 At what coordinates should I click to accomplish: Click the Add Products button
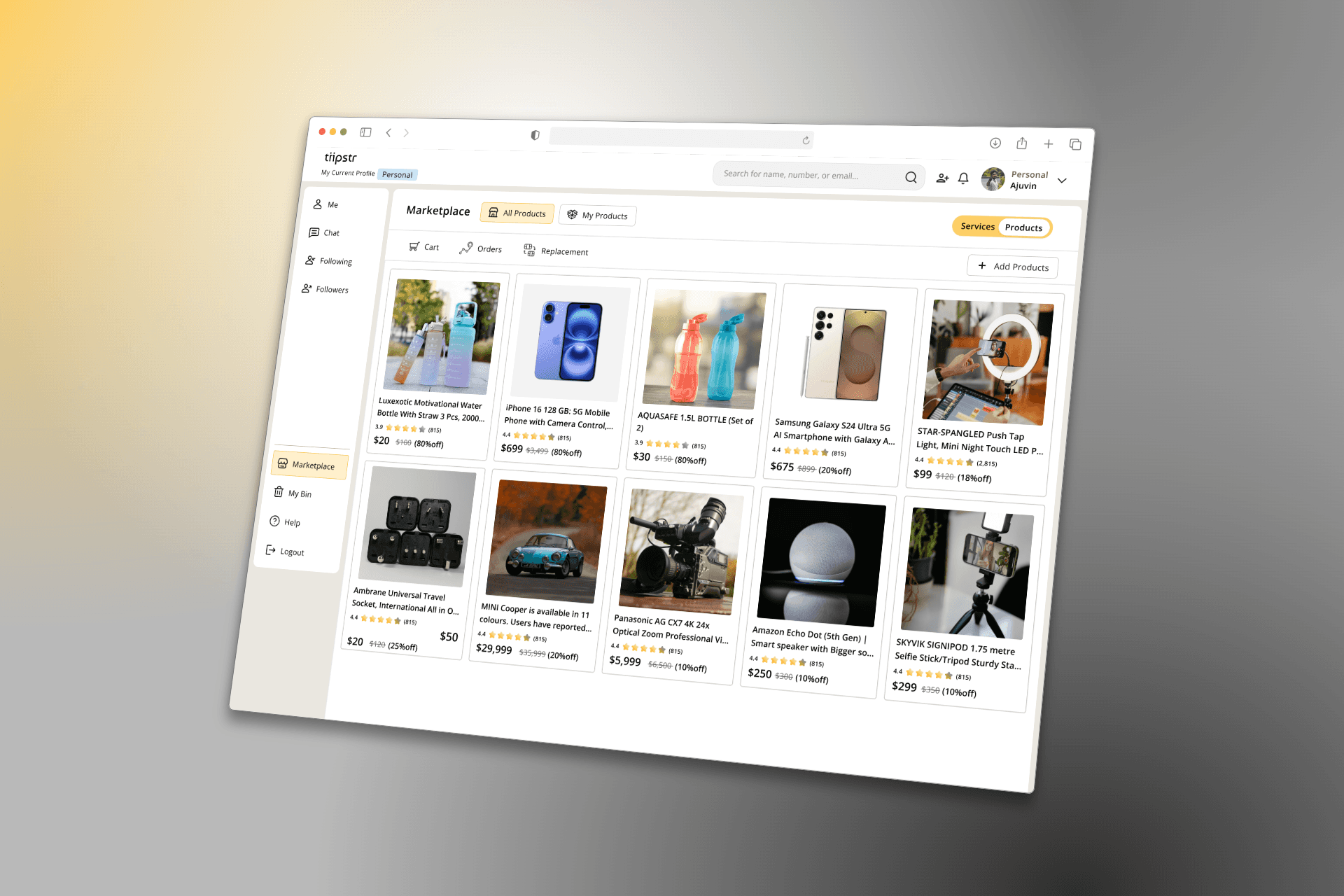click(x=1012, y=266)
